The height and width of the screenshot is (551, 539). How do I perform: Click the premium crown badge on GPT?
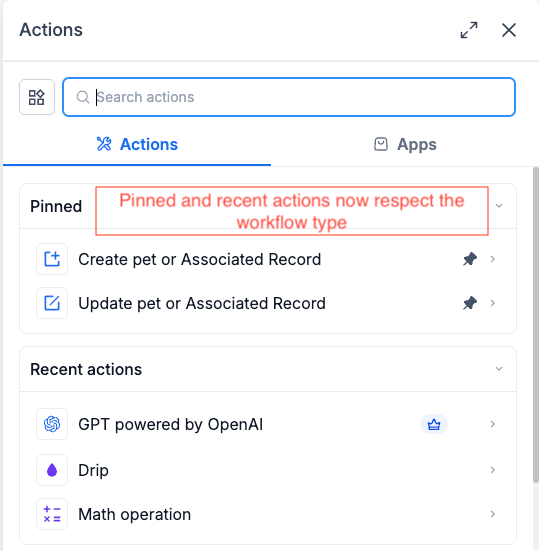[434, 424]
